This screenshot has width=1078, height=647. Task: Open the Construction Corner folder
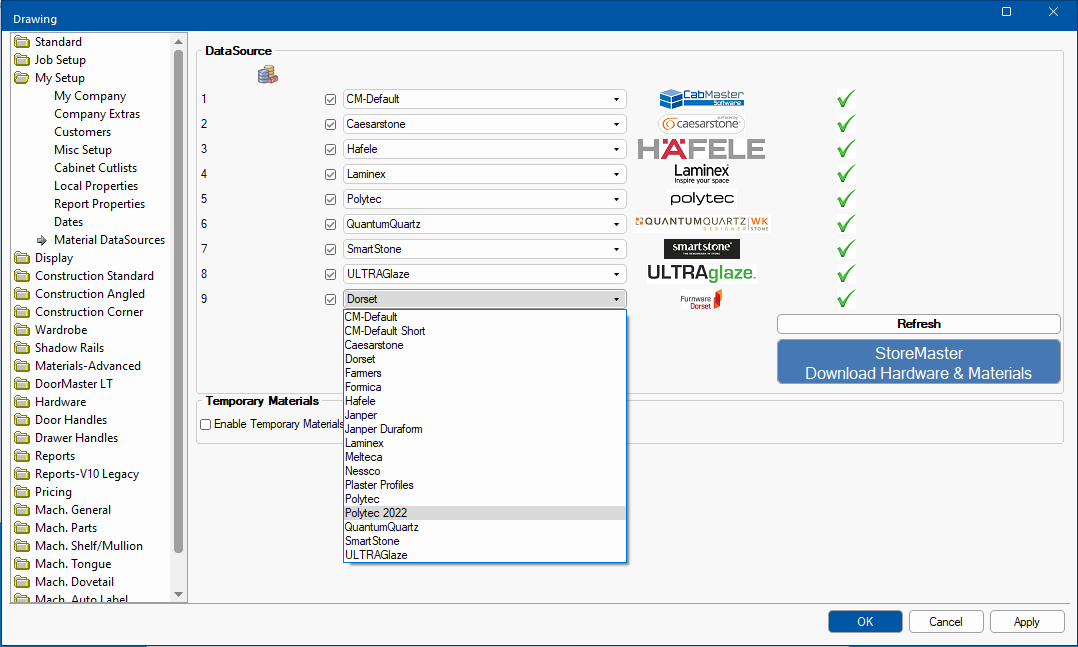[x=89, y=311]
